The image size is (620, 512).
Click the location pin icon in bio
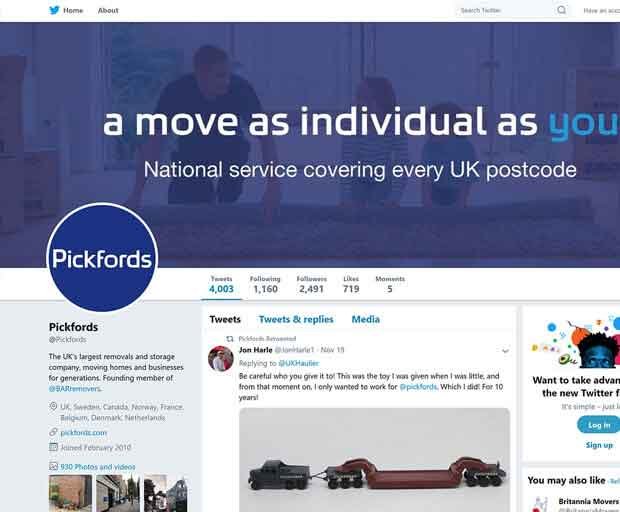[x=53, y=406]
